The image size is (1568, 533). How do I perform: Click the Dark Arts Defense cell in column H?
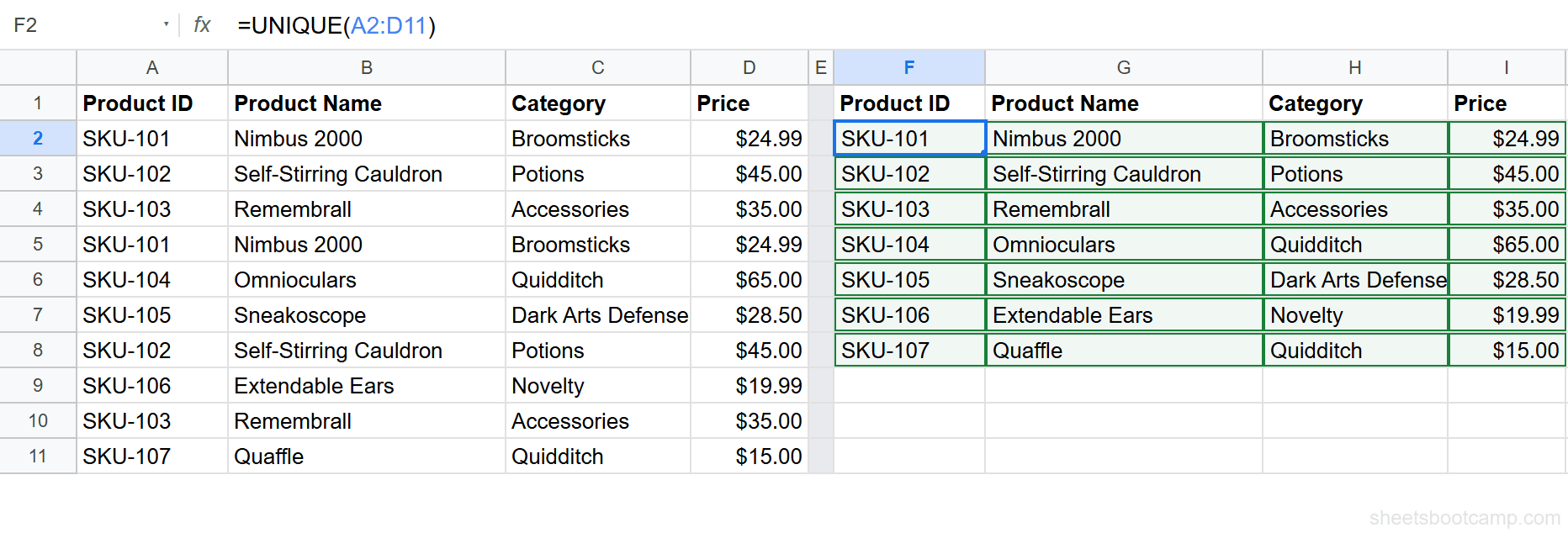(1356, 279)
